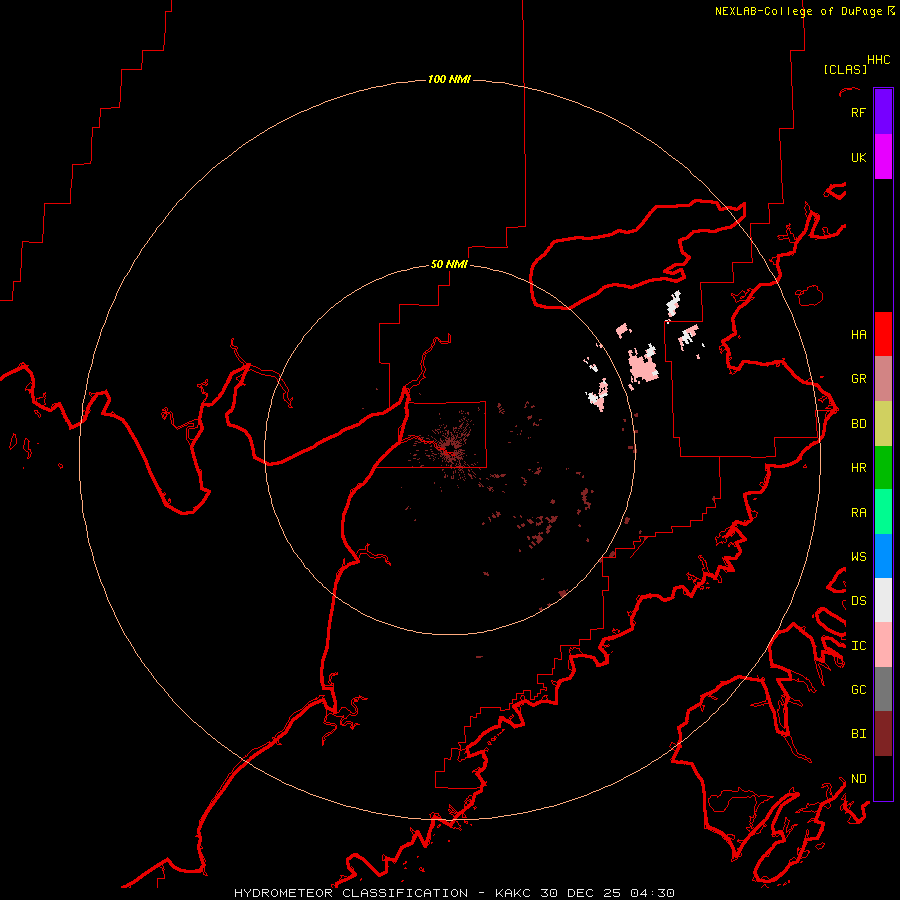Click the brown BI legend swatch
The height and width of the screenshot is (900, 900).
click(883, 734)
